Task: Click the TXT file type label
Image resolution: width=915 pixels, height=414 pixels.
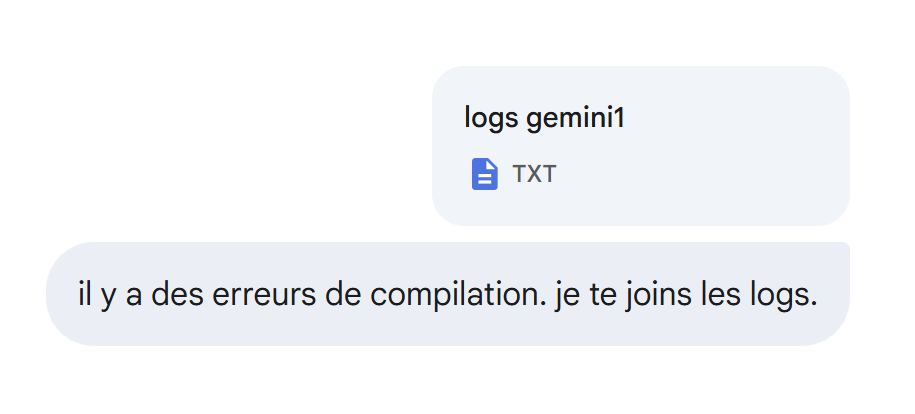Action: (x=534, y=174)
